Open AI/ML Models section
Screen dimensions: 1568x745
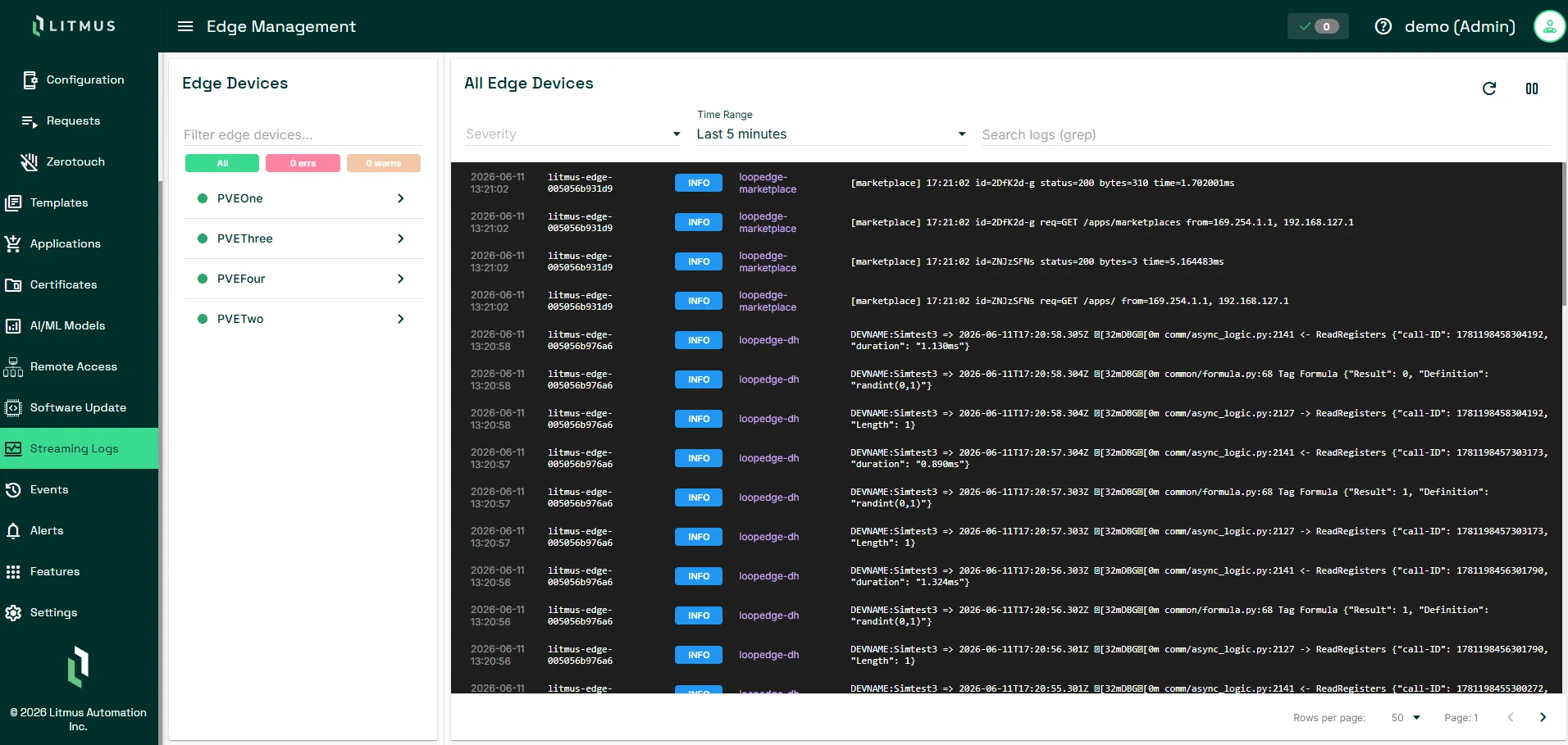(x=68, y=325)
